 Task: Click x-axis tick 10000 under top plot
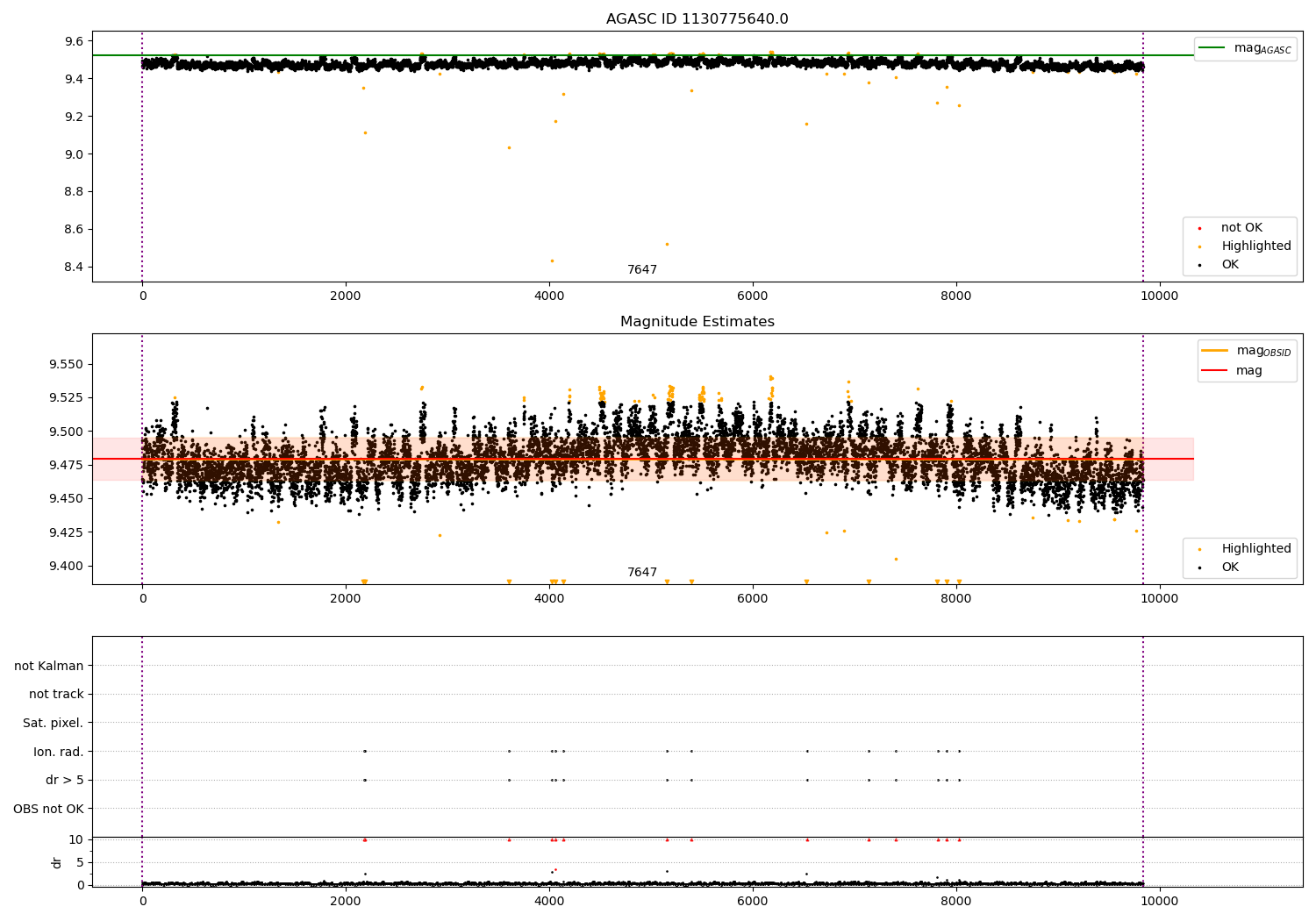[x=1160, y=296]
